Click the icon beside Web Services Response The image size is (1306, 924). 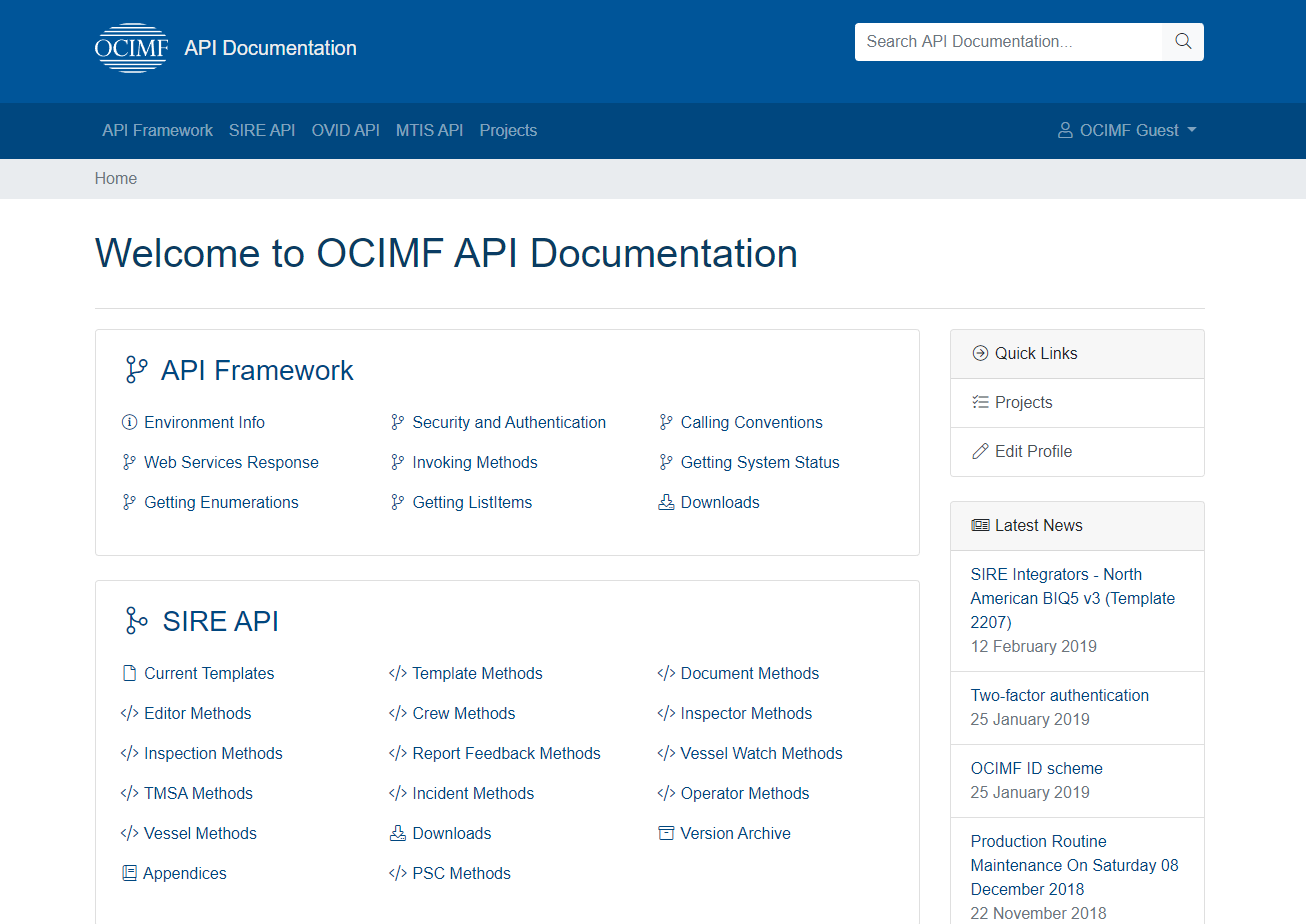[x=129, y=462]
